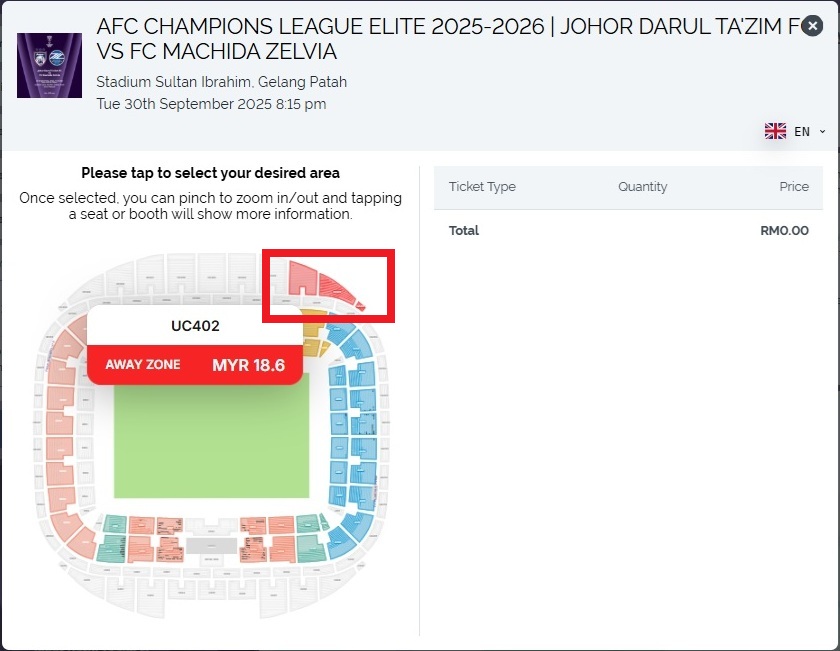The width and height of the screenshot is (840, 651).
Task: Click the MYR 18.6 price label
Action: (248, 365)
